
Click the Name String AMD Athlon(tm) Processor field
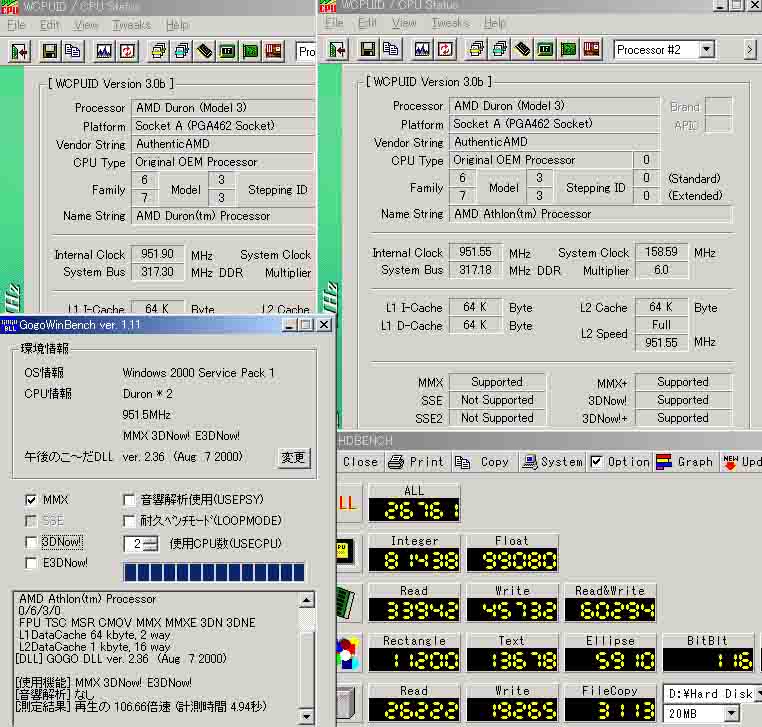pyautogui.click(x=590, y=214)
